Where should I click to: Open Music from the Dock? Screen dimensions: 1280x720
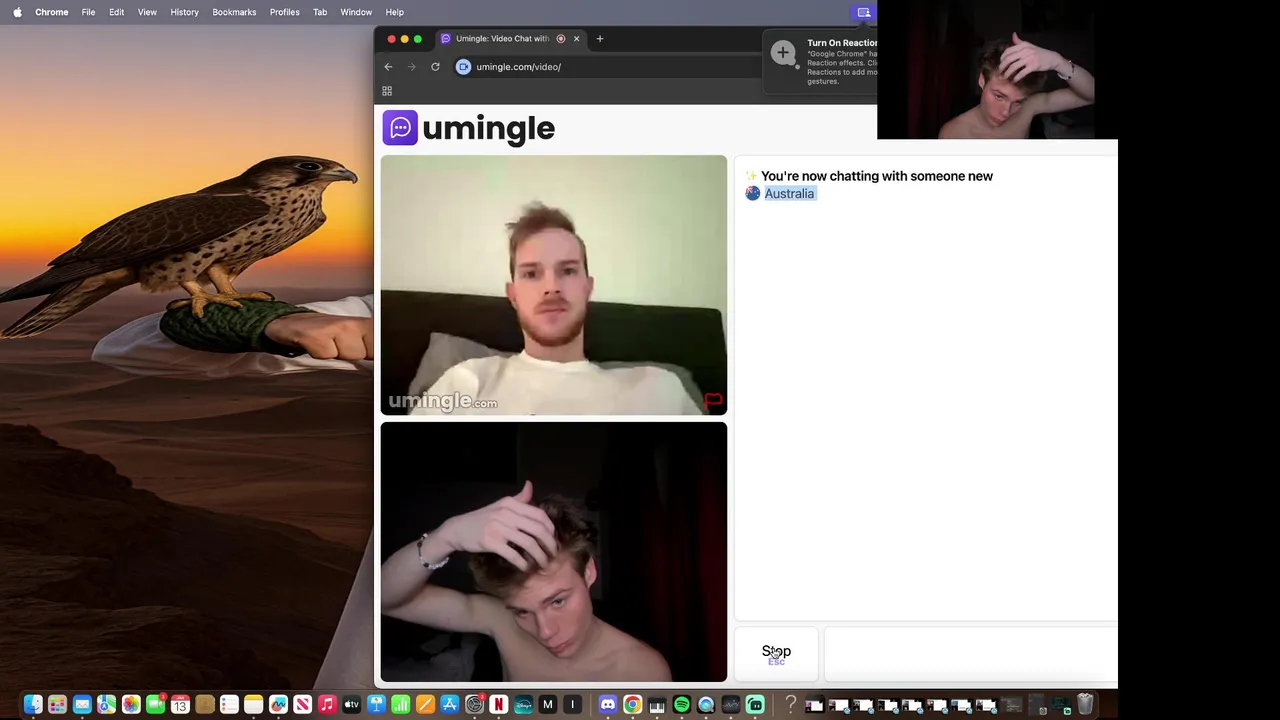pos(327,705)
